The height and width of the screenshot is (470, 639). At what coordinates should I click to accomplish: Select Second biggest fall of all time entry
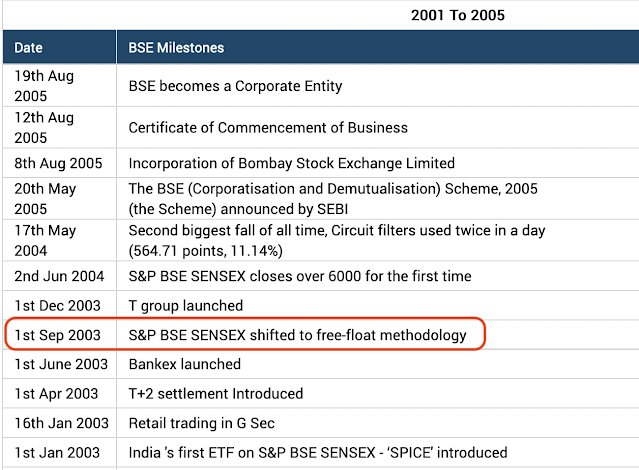pyautogui.click(x=337, y=241)
